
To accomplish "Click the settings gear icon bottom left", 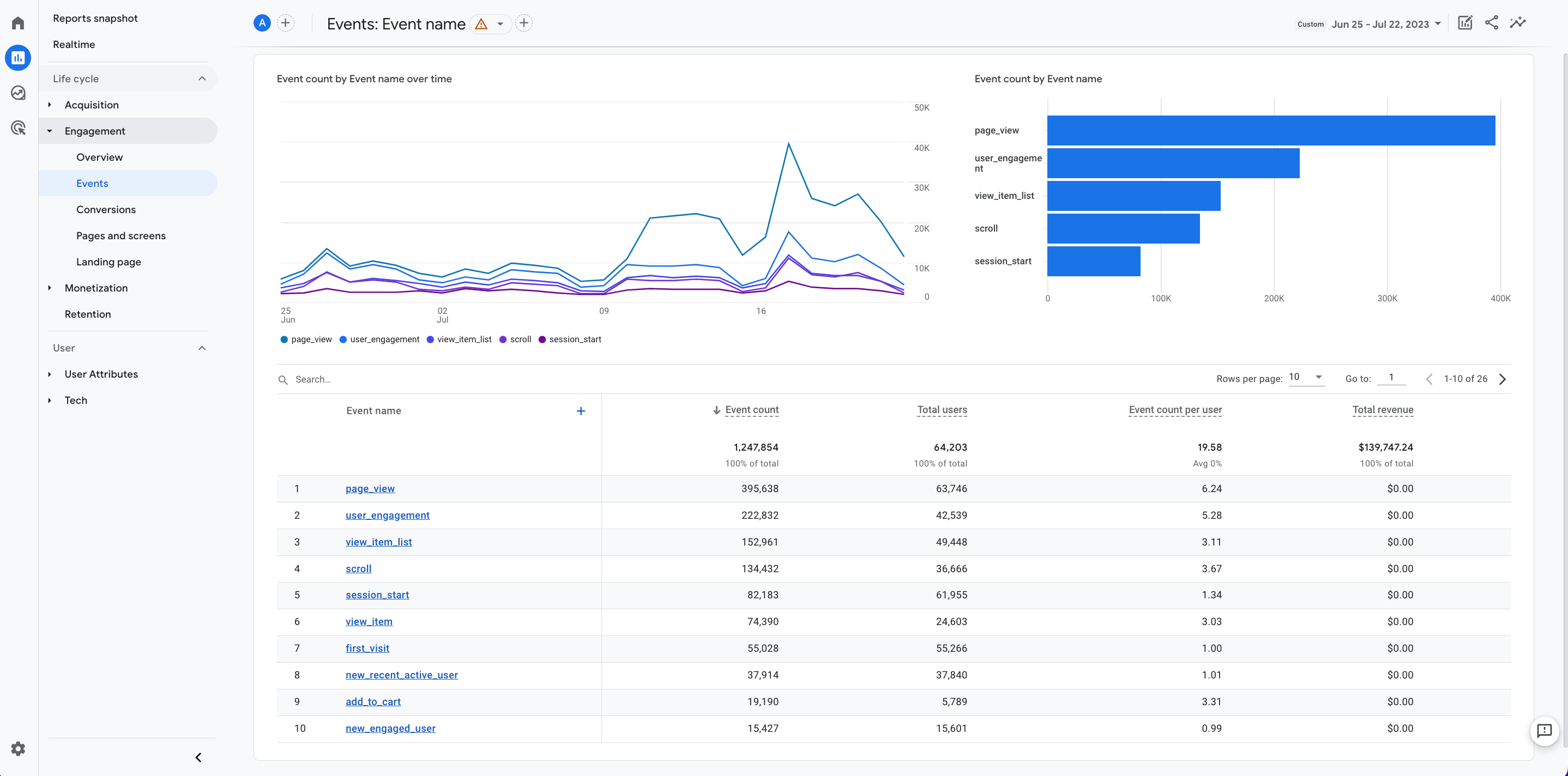I will [x=18, y=749].
